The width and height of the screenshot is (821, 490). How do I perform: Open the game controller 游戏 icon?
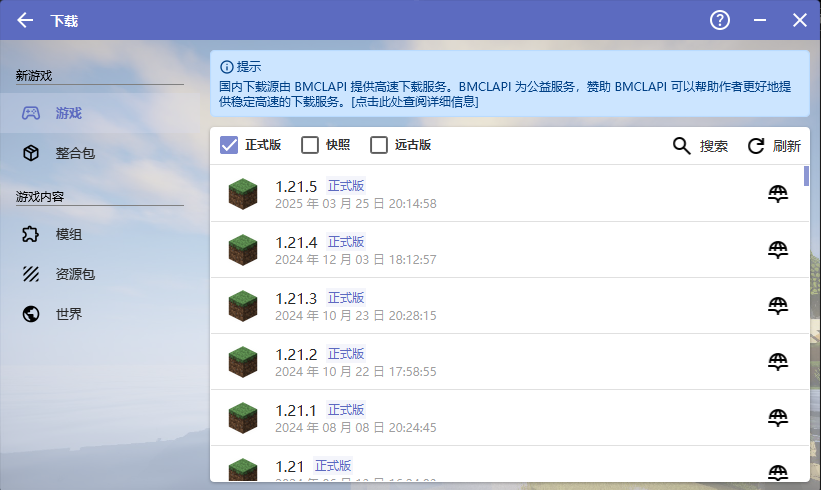31,113
